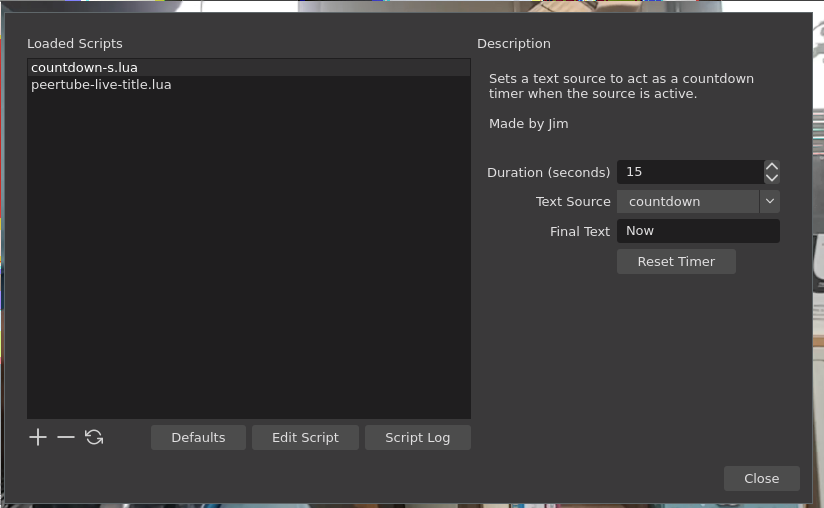Show the Script Log
Viewport: 824px width, 508px height.
pyautogui.click(x=417, y=437)
